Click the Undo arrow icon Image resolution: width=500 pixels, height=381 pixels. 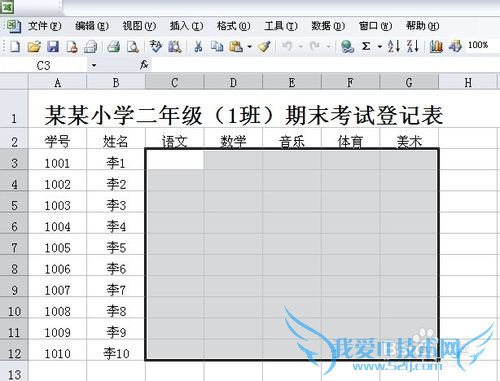pyautogui.click(x=287, y=46)
